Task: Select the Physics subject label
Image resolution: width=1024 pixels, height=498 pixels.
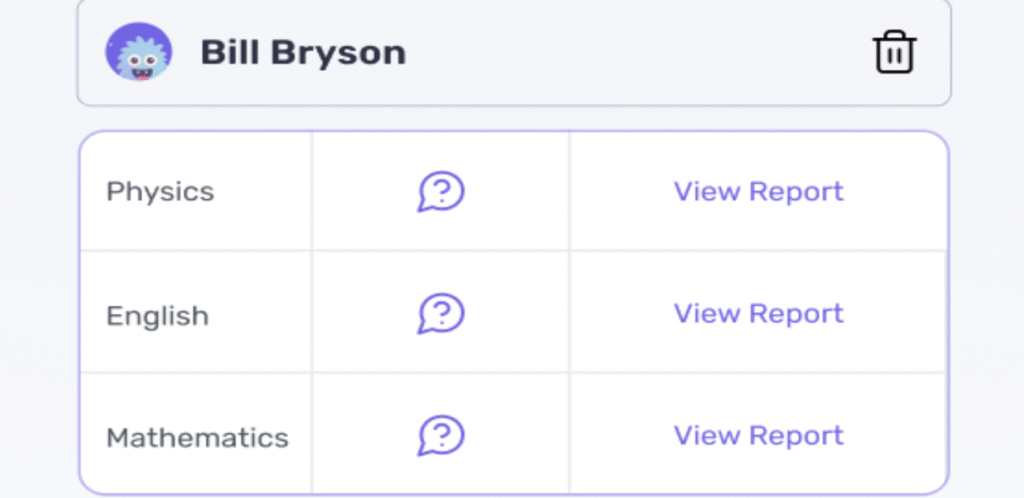Action: [x=160, y=191]
